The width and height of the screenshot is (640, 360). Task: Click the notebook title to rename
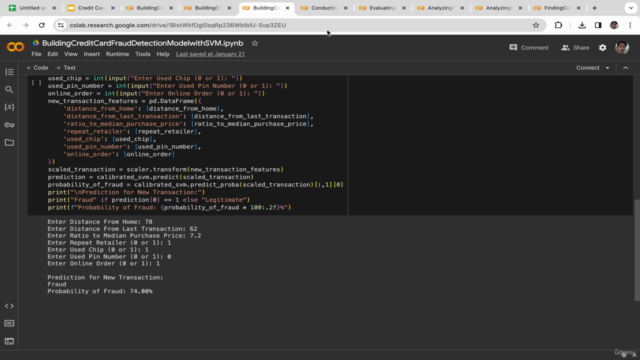click(x=142, y=43)
